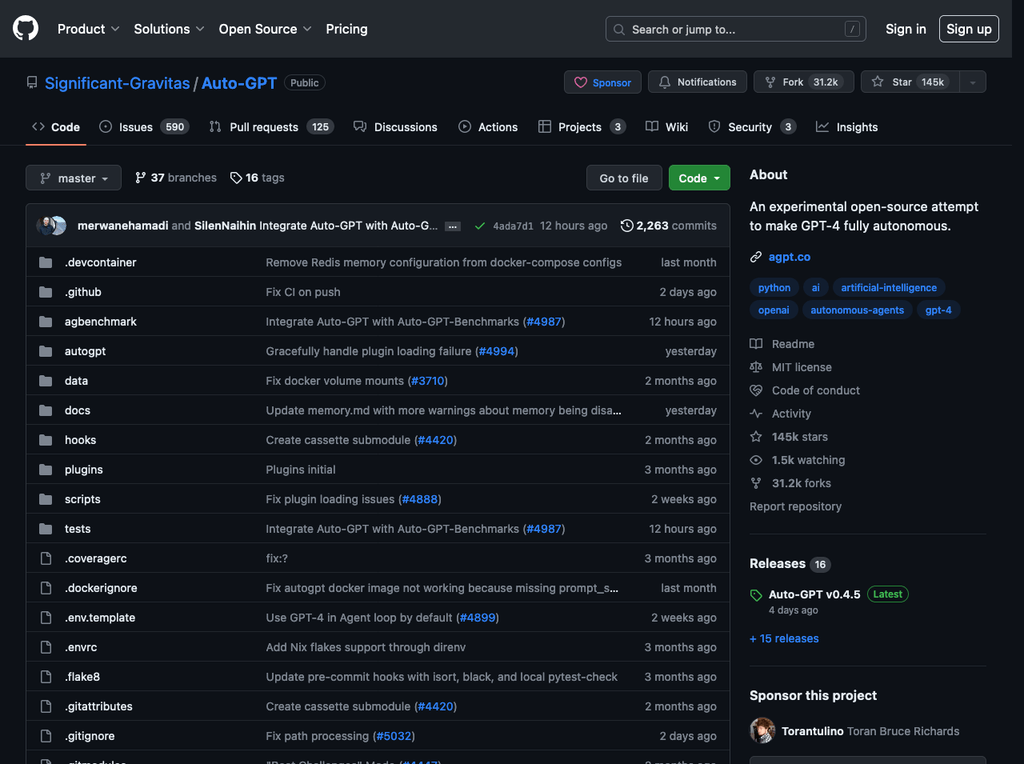The width and height of the screenshot is (1024, 764).
Task: Open the master branch selector
Action: pos(73,178)
